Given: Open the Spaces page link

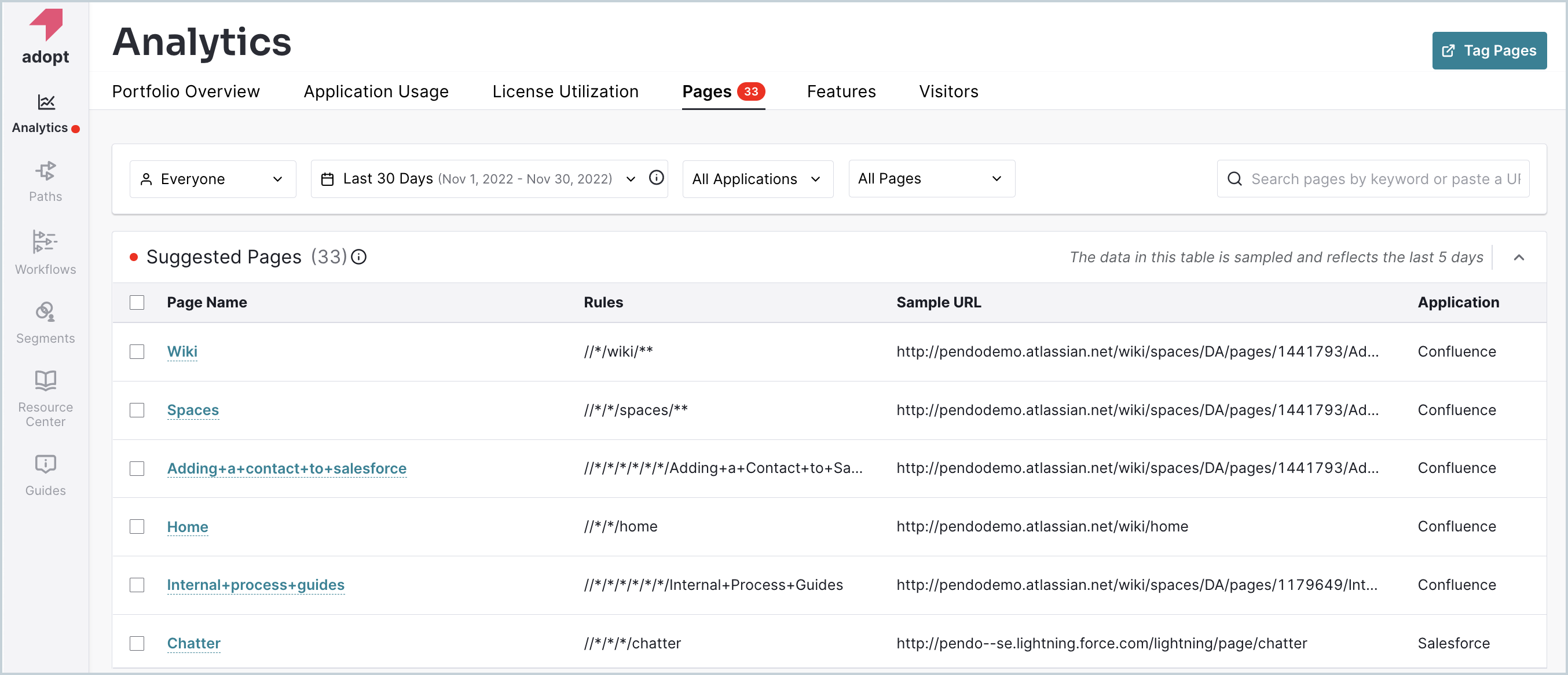Looking at the screenshot, I should (193, 410).
